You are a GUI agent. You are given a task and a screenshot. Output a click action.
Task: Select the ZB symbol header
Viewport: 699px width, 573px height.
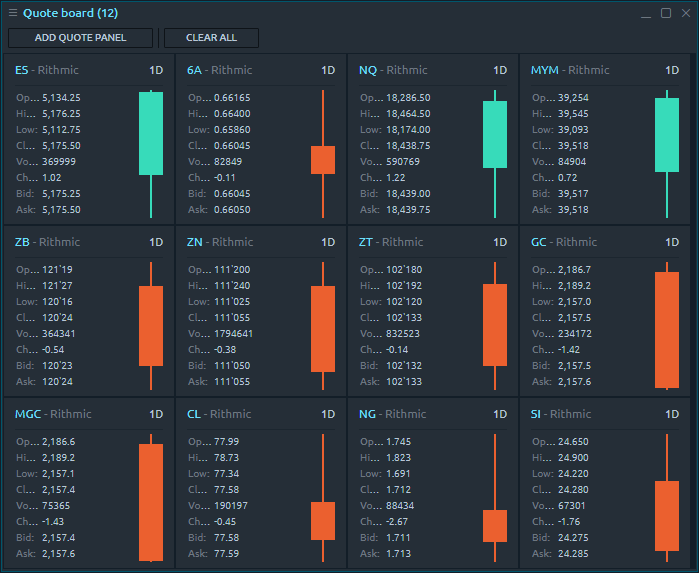point(22,242)
